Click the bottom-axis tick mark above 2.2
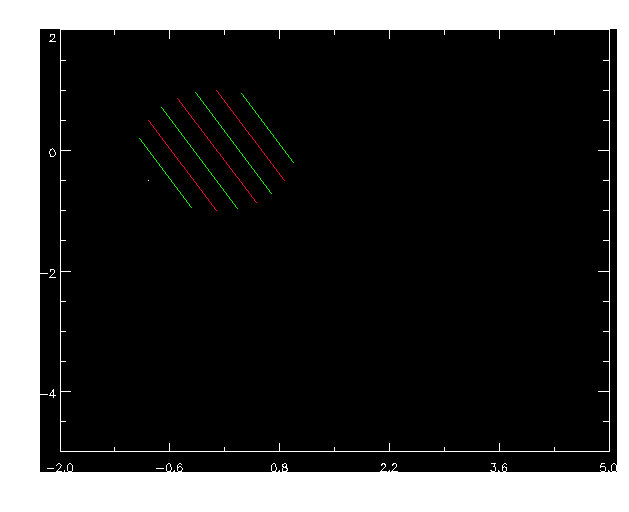 coord(389,446)
